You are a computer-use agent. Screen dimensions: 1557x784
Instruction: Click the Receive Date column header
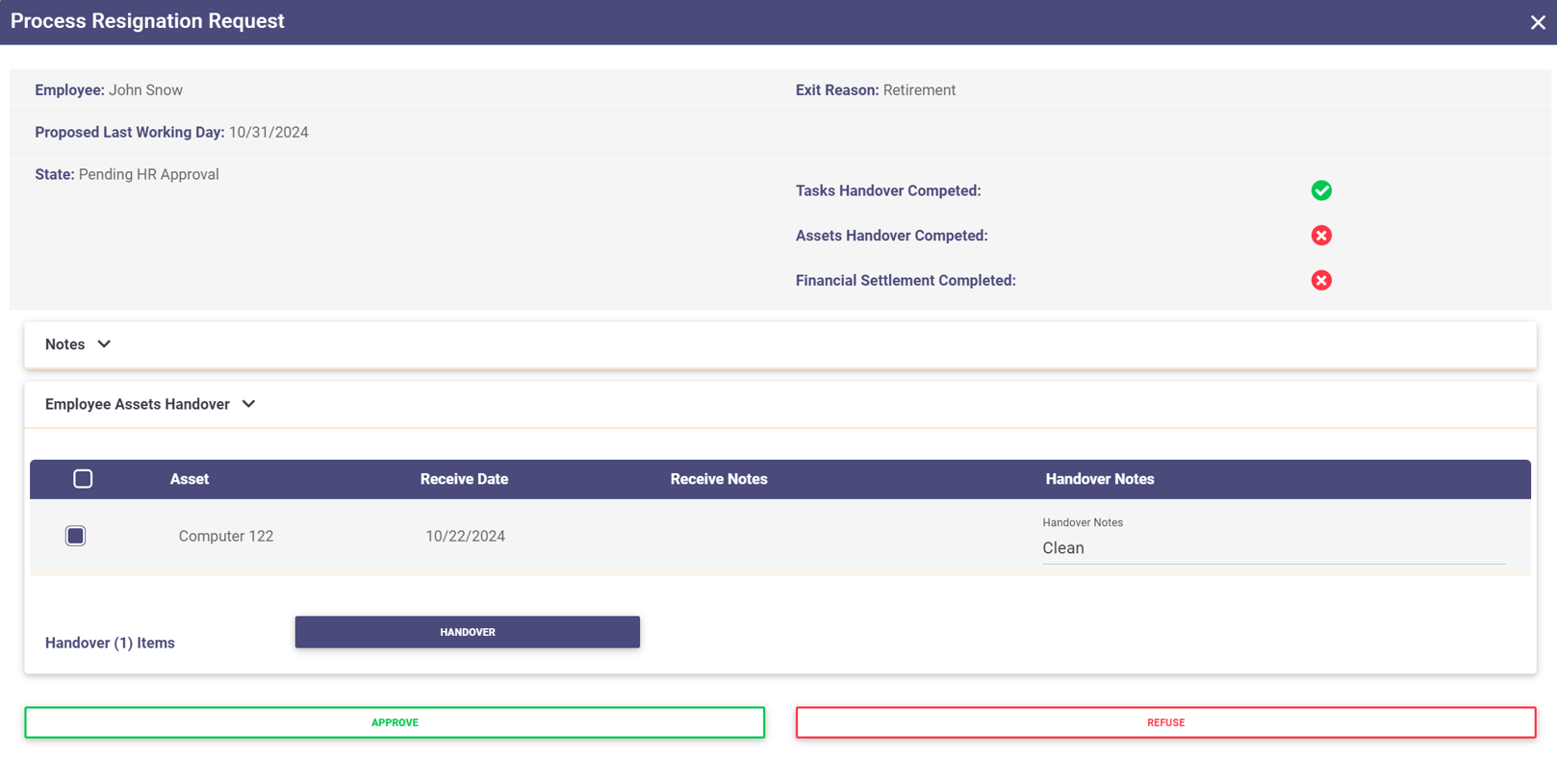[x=464, y=479]
